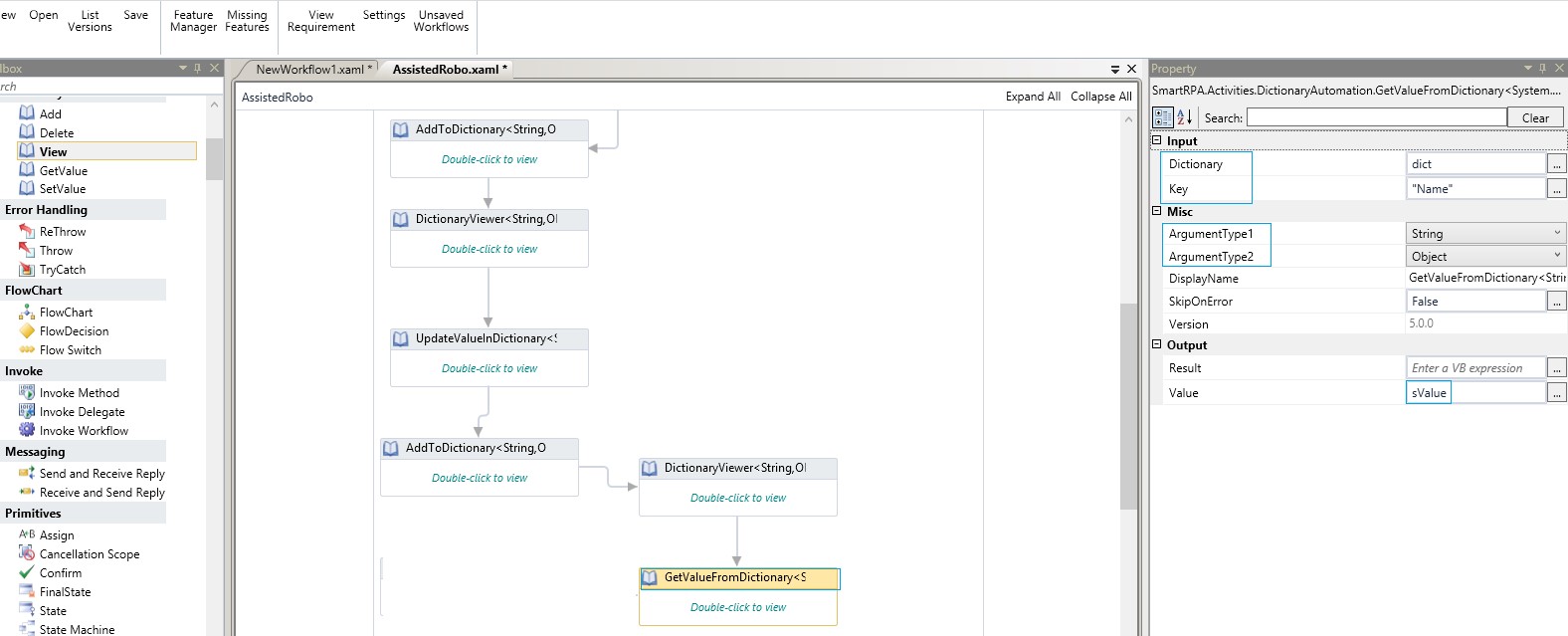Select the Confirm checkmark activity icon
Image resolution: width=1568 pixels, height=636 pixels.
tap(27, 573)
